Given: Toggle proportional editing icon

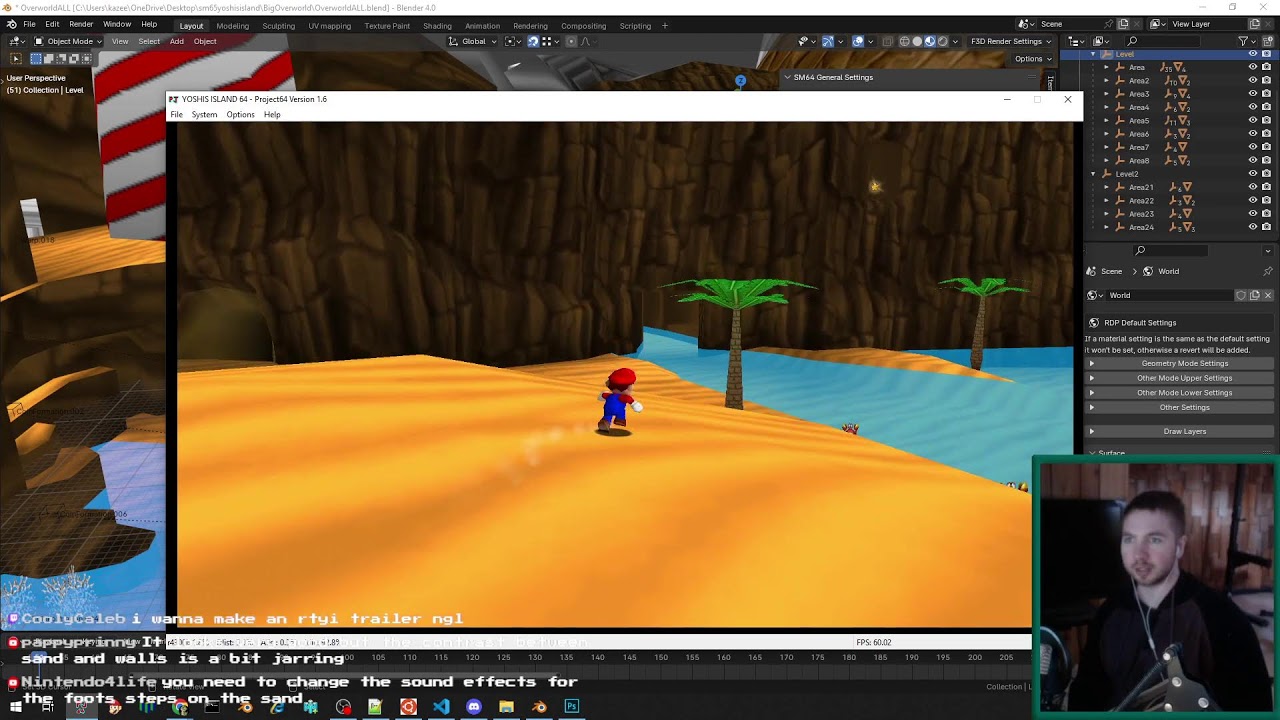Looking at the screenshot, I should [571, 41].
